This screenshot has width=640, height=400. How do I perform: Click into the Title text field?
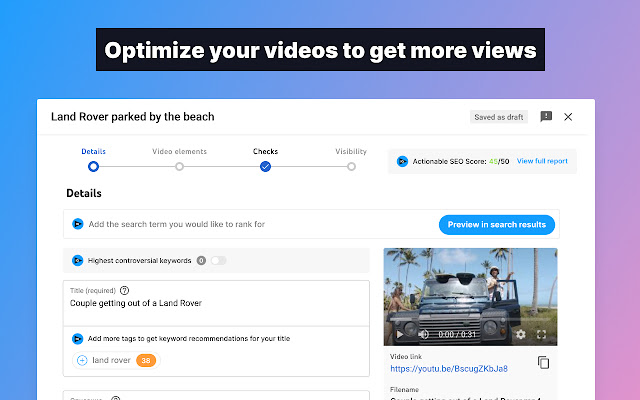215,302
